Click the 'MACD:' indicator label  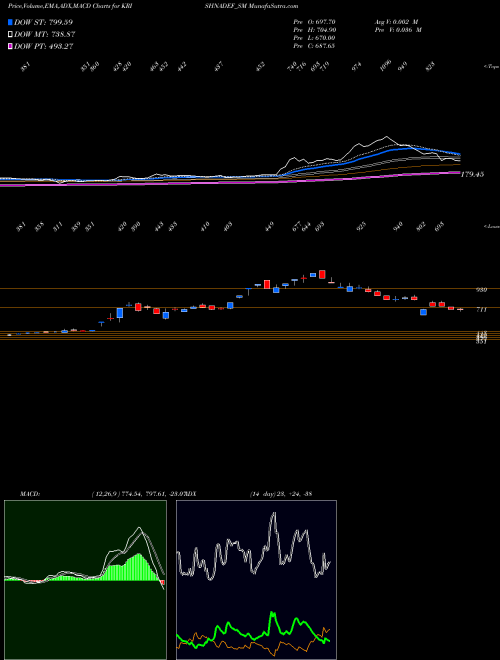(30, 494)
